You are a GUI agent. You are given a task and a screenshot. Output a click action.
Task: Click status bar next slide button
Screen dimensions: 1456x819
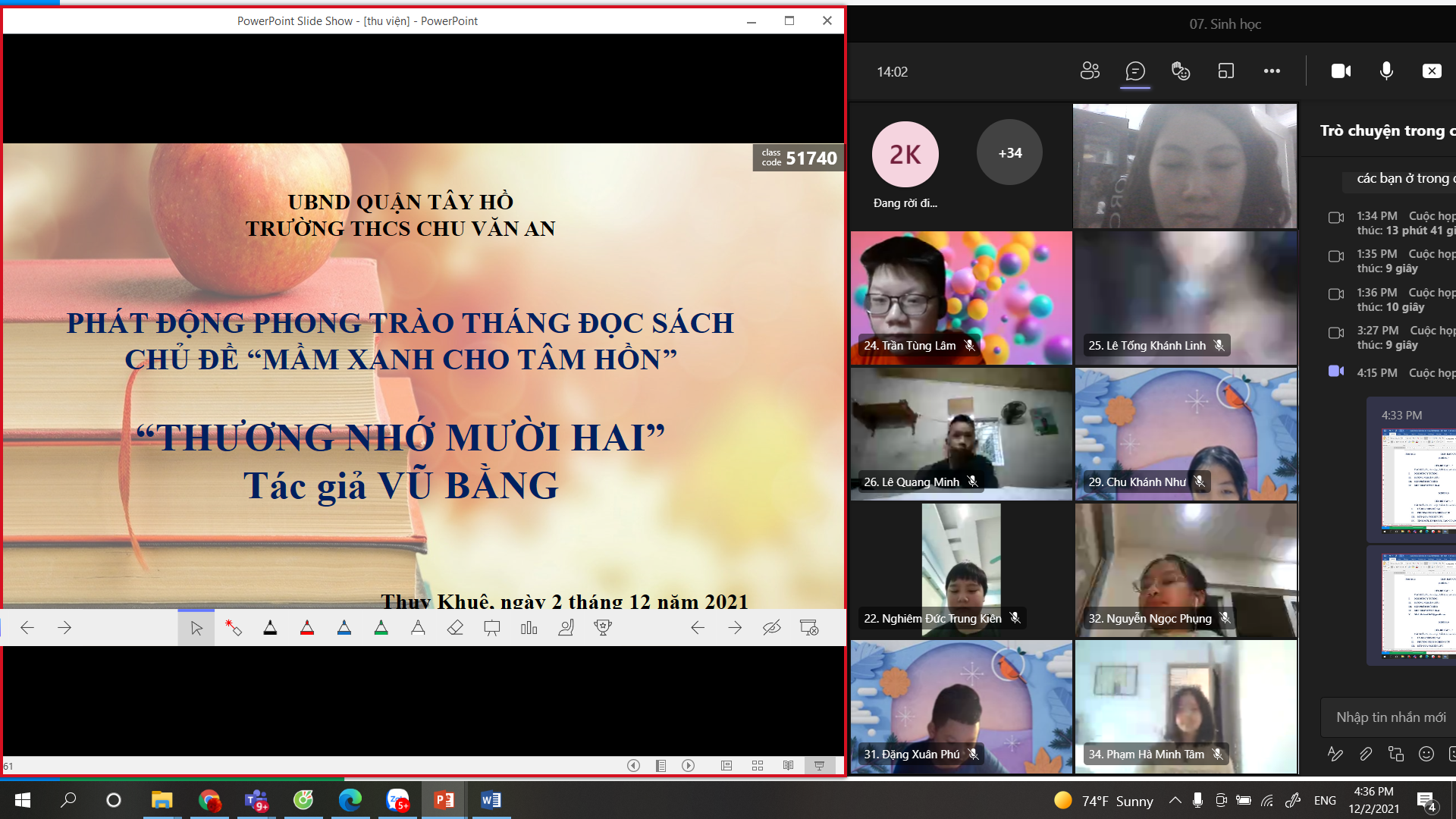point(688,766)
